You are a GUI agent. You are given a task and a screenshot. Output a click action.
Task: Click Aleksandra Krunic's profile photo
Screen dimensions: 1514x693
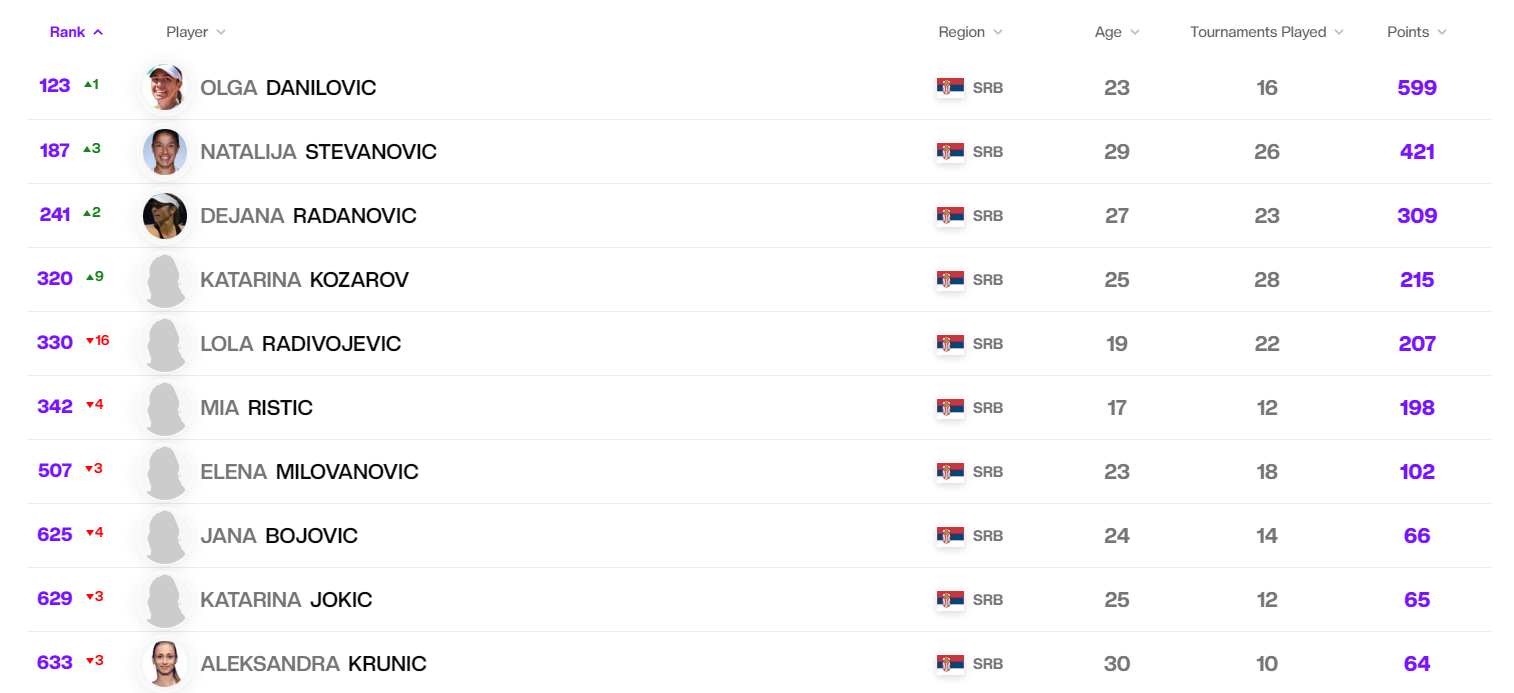pos(165,664)
